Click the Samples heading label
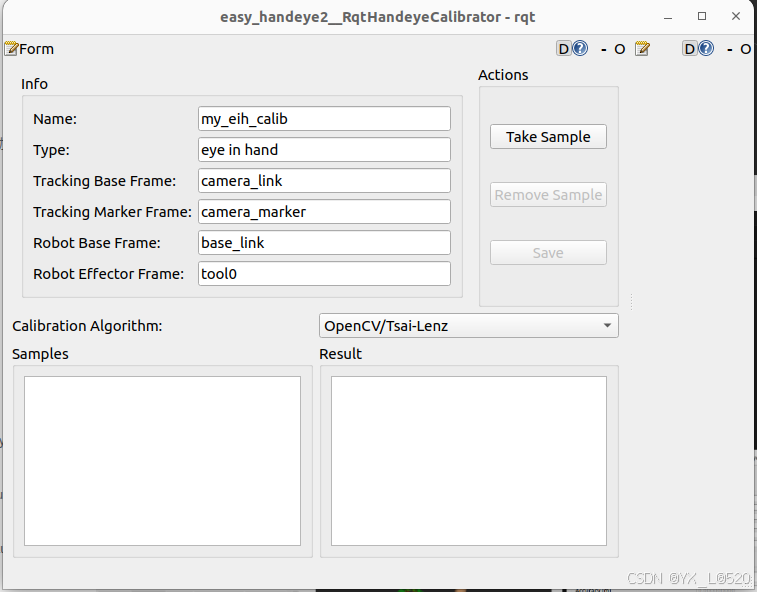The width and height of the screenshot is (757, 592). tap(40, 354)
